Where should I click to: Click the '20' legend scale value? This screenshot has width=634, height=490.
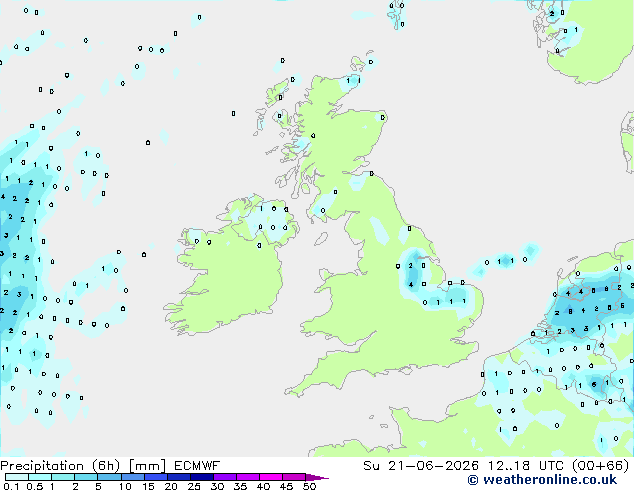pyautogui.click(x=171, y=486)
